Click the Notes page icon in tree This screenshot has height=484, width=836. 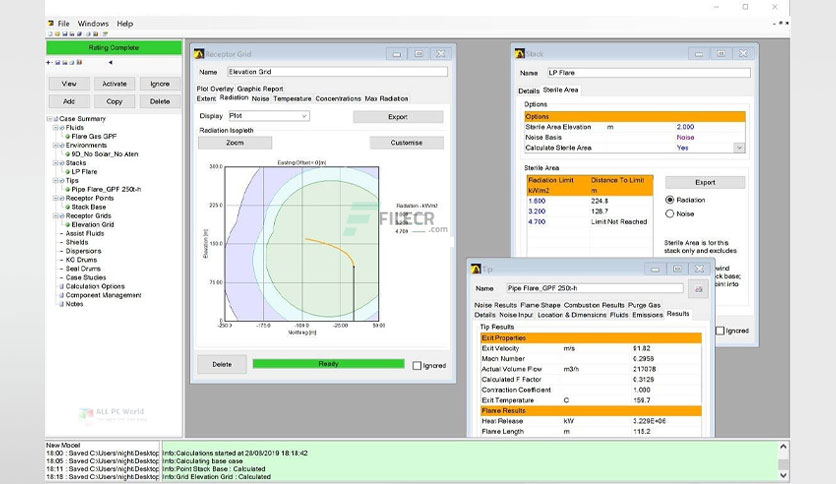[x=61, y=304]
